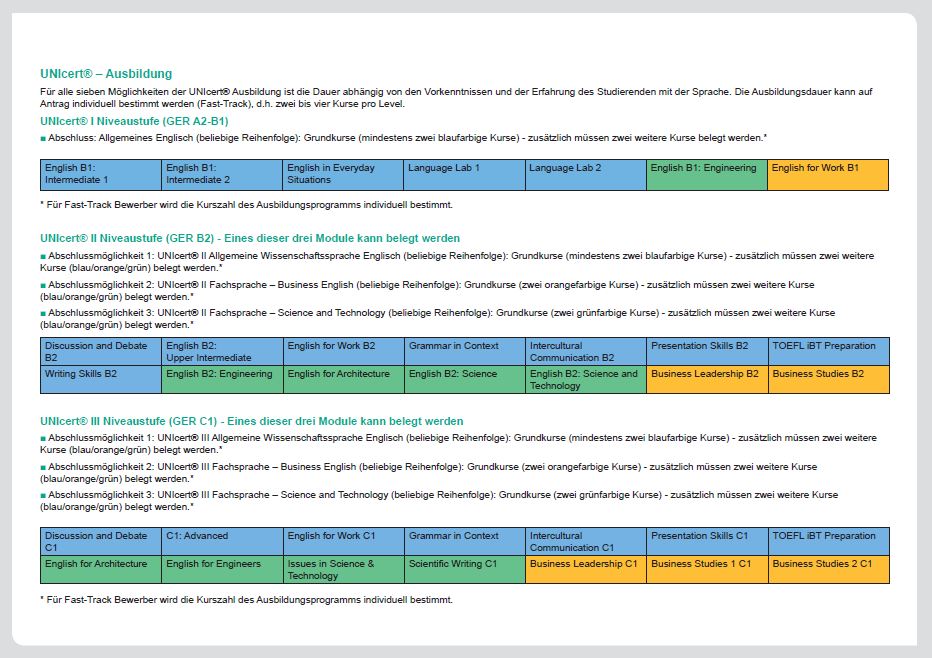Select the Business Studies 2 C1 cell
The image size is (932, 658).
click(x=829, y=569)
